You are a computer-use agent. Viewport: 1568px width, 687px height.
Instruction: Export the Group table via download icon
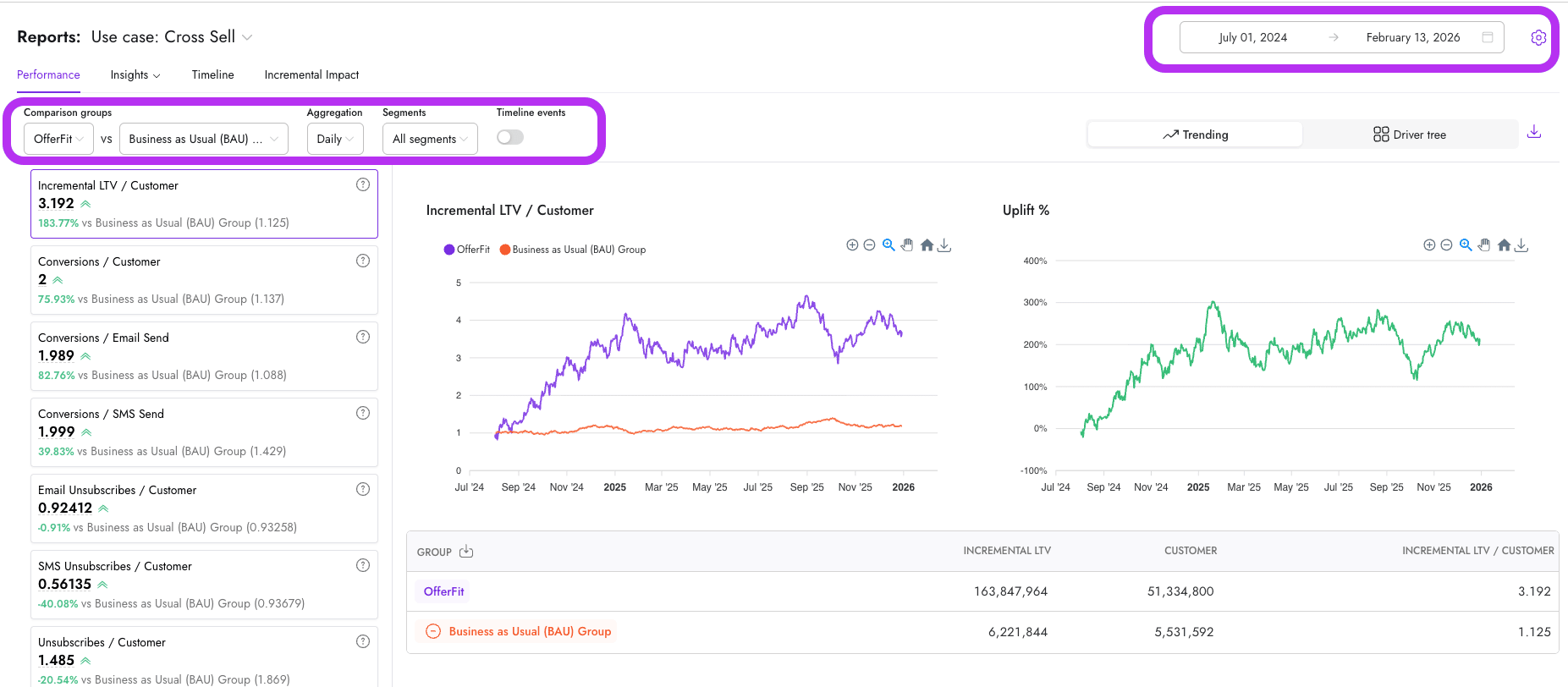coord(466,552)
